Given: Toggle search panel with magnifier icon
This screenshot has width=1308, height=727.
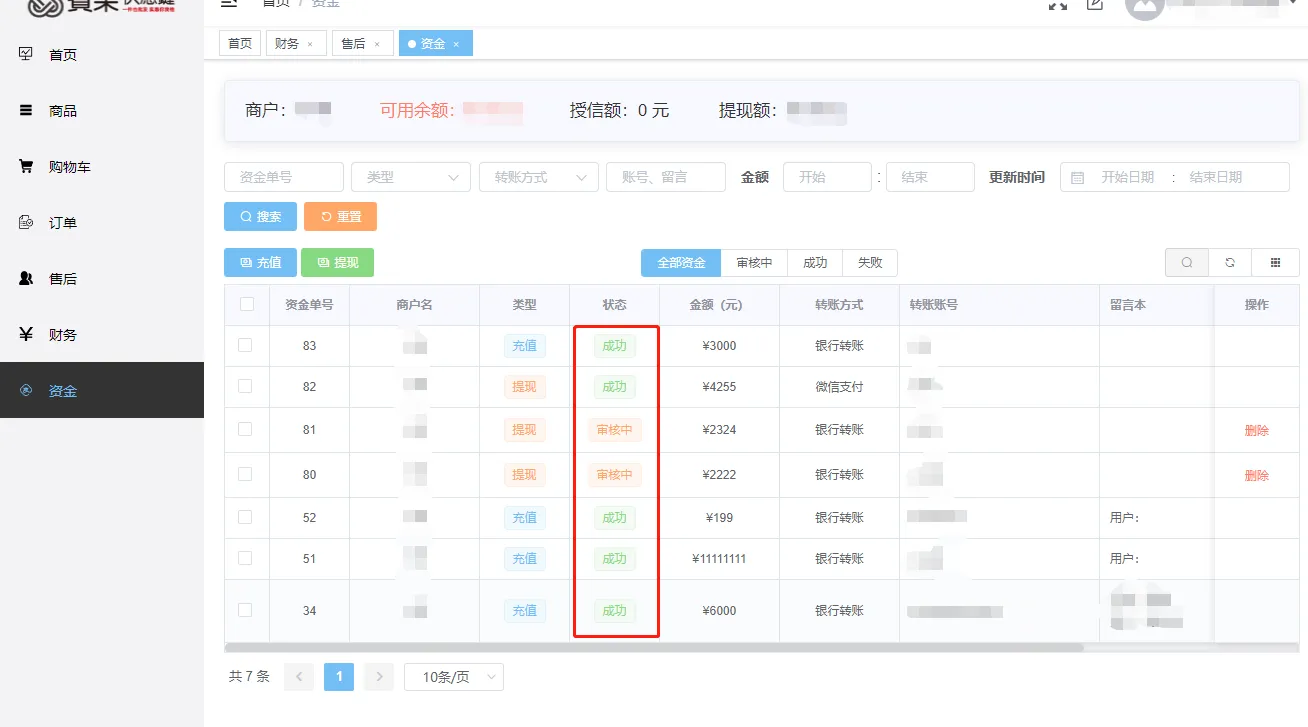Looking at the screenshot, I should (1187, 262).
